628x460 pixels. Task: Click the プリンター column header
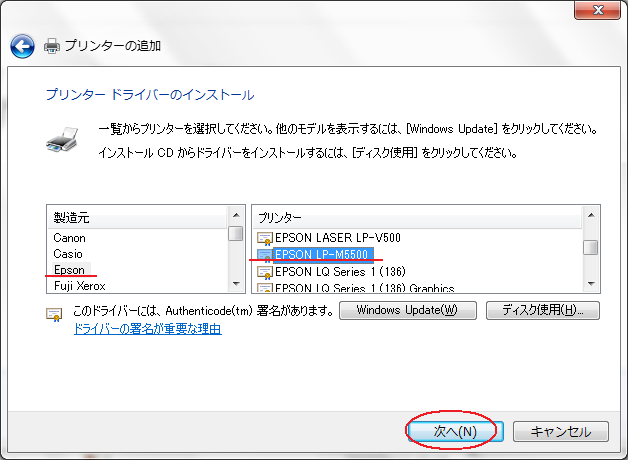417,218
